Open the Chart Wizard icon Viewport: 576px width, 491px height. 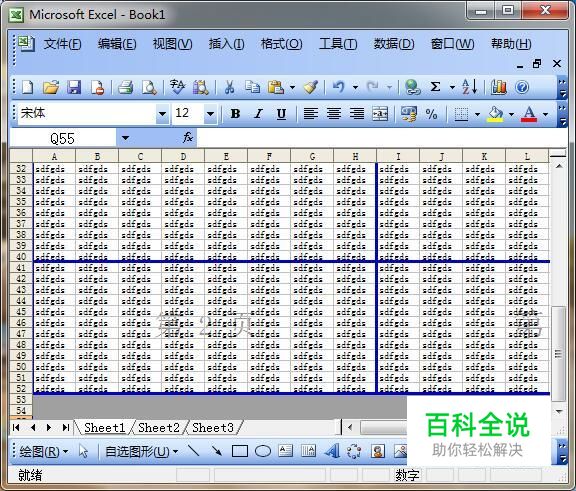(498, 87)
